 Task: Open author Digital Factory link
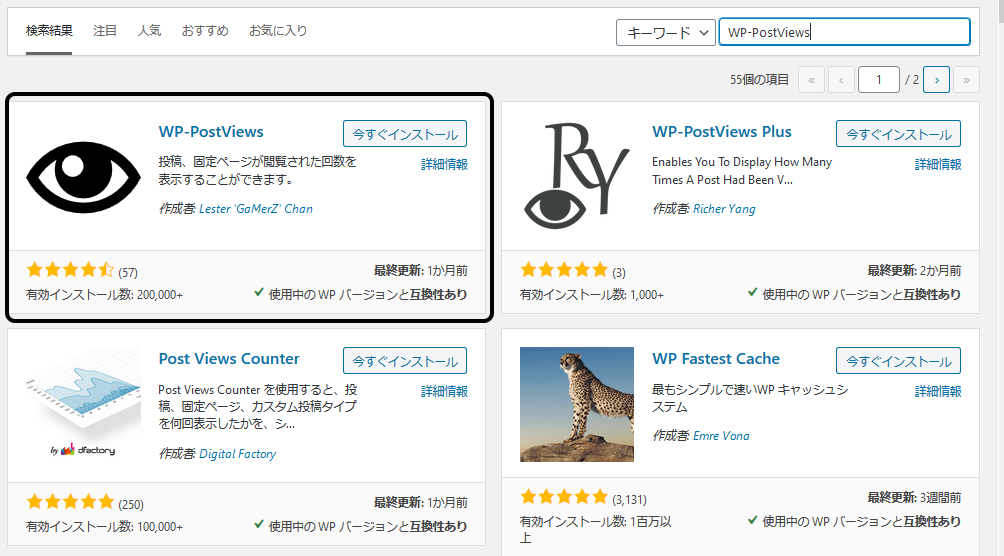click(x=238, y=454)
